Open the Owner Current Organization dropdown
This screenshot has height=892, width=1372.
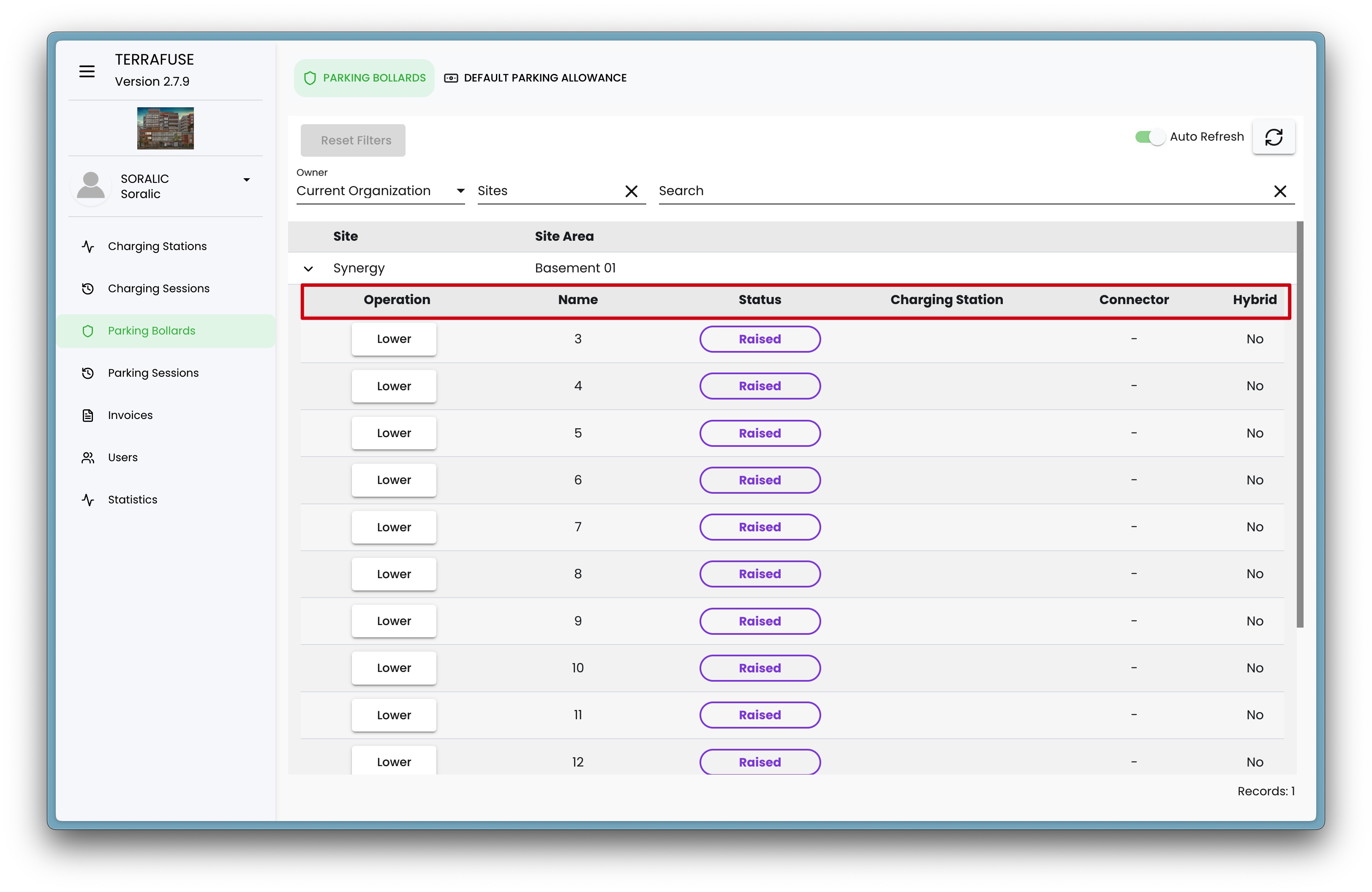[x=380, y=191]
